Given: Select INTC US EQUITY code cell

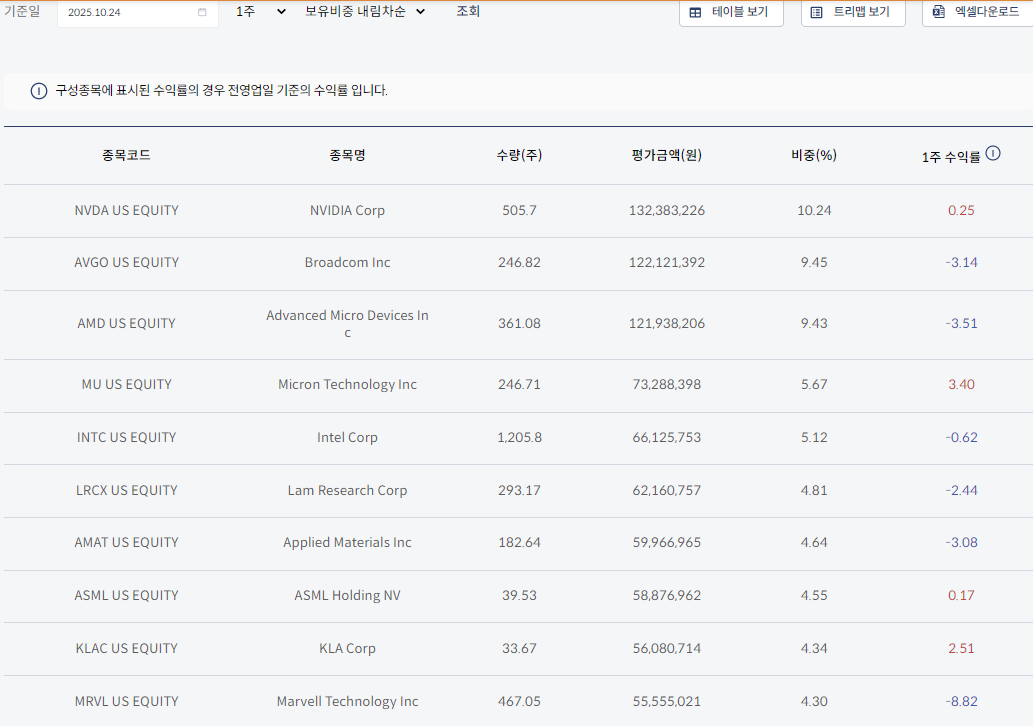Looking at the screenshot, I should pyautogui.click(x=126, y=437).
